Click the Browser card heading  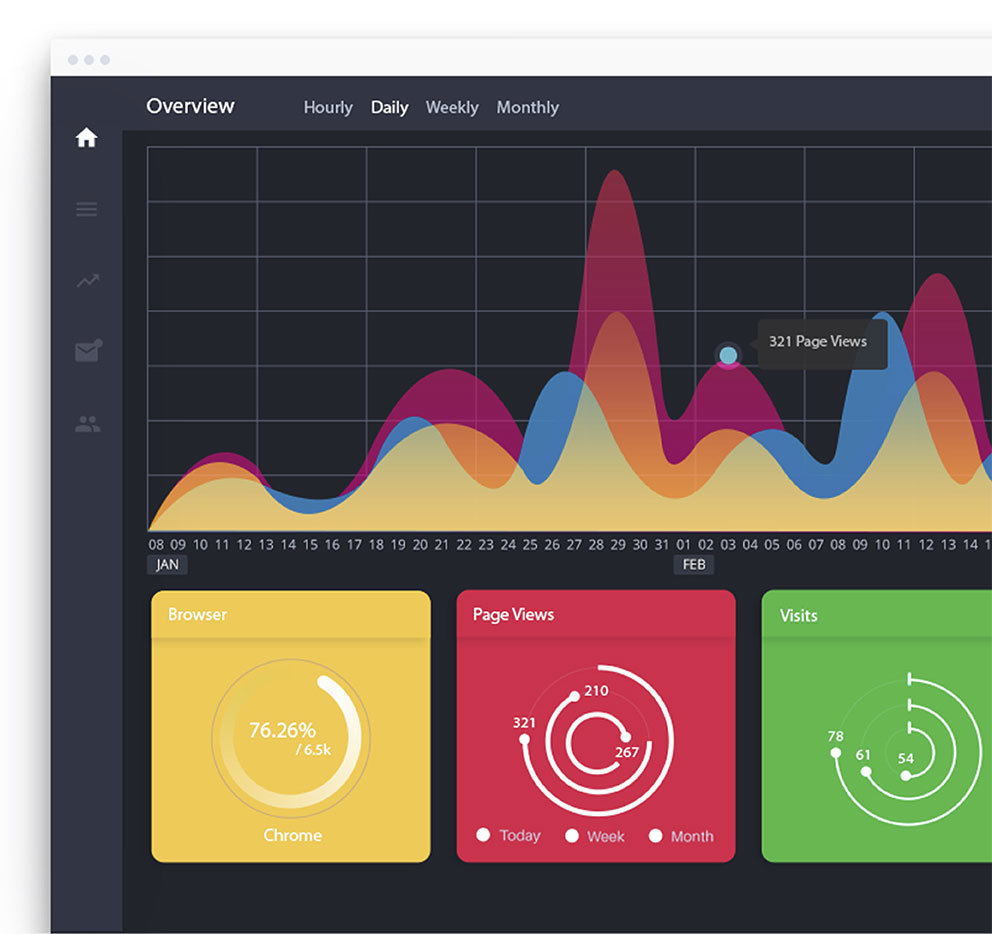197,614
